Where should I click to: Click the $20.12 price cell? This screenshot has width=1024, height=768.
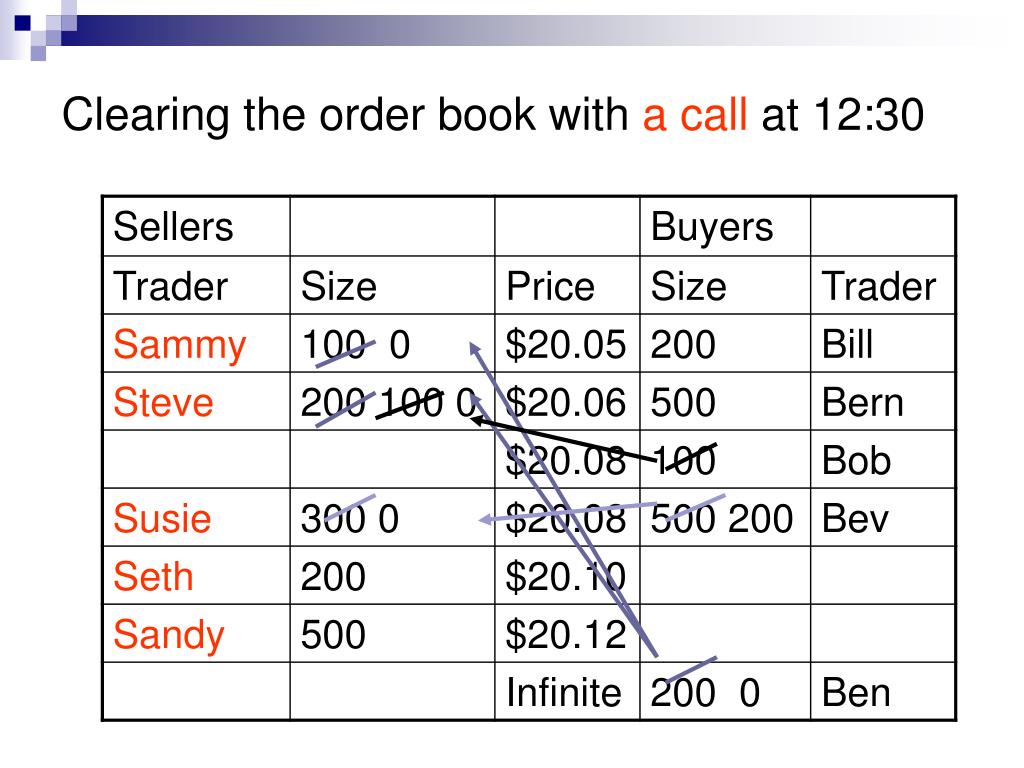pos(567,634)
